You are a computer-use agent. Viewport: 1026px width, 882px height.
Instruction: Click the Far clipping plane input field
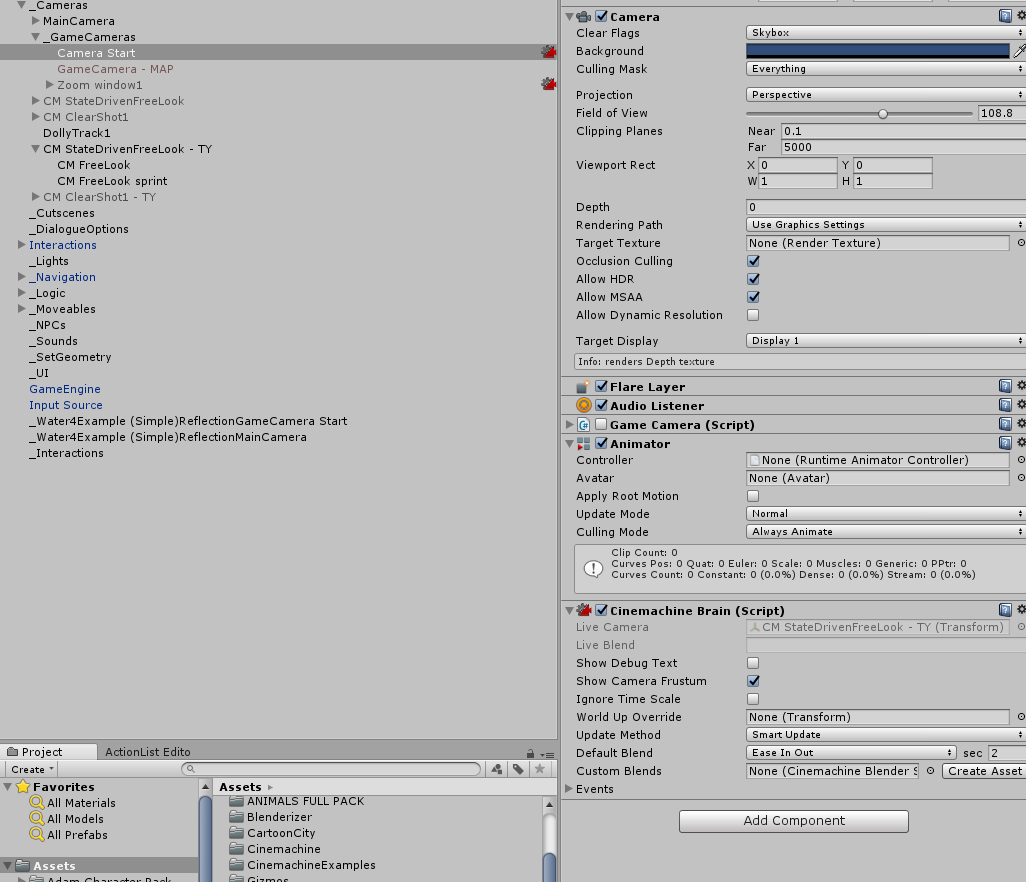tap(900, 147)
